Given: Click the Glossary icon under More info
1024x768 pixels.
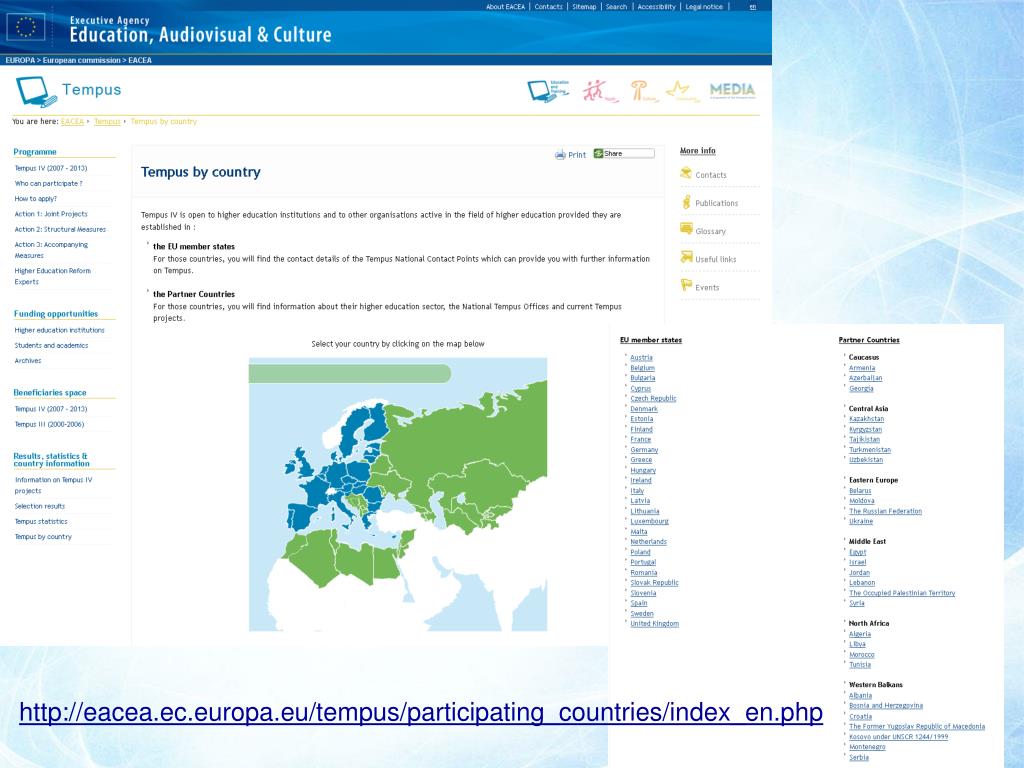Looking at the screenshot, I should pos(686,229).
